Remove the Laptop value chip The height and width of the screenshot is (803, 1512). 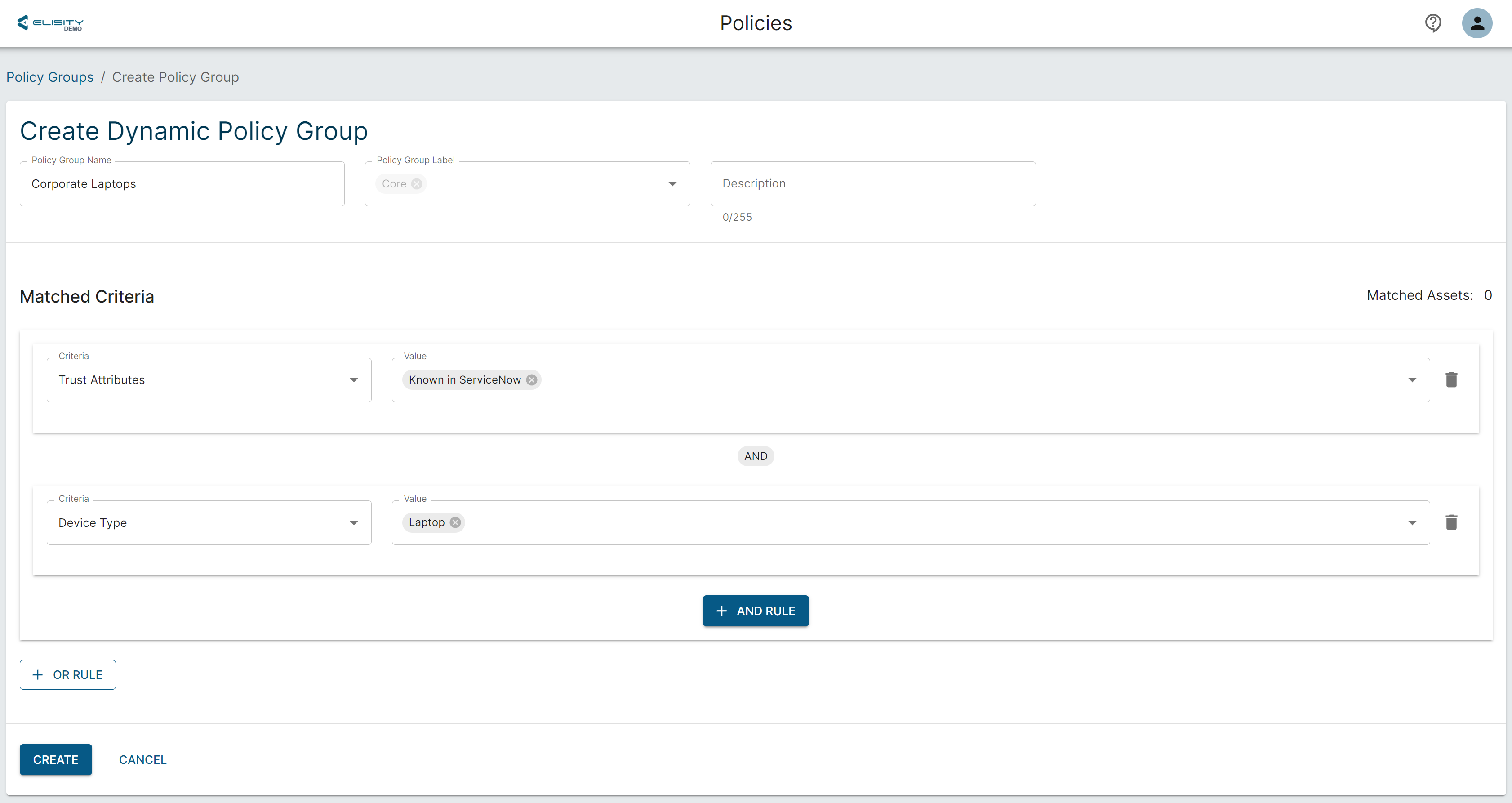point(455,522)
